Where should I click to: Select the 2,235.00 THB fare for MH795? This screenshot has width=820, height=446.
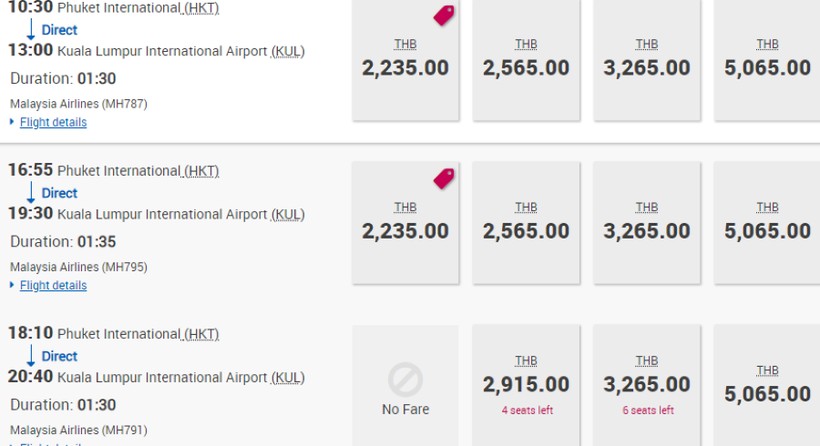(x=405, y=223)
